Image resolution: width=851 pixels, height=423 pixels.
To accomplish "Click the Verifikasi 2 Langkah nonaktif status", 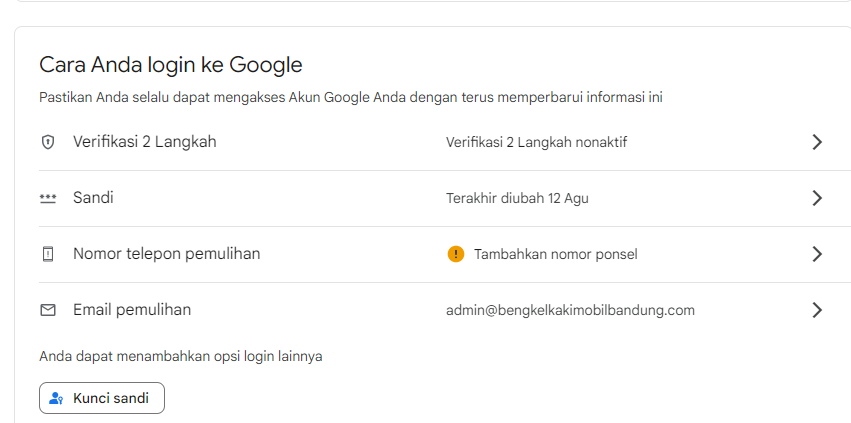I will click(x=537, y=142).
